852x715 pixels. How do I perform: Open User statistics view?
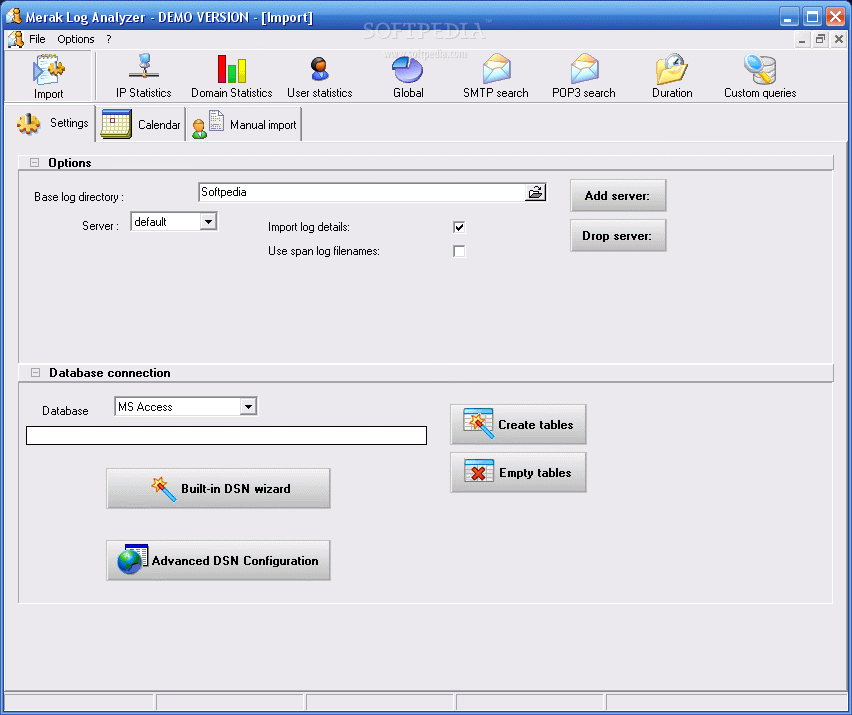[x=320, y=76]
